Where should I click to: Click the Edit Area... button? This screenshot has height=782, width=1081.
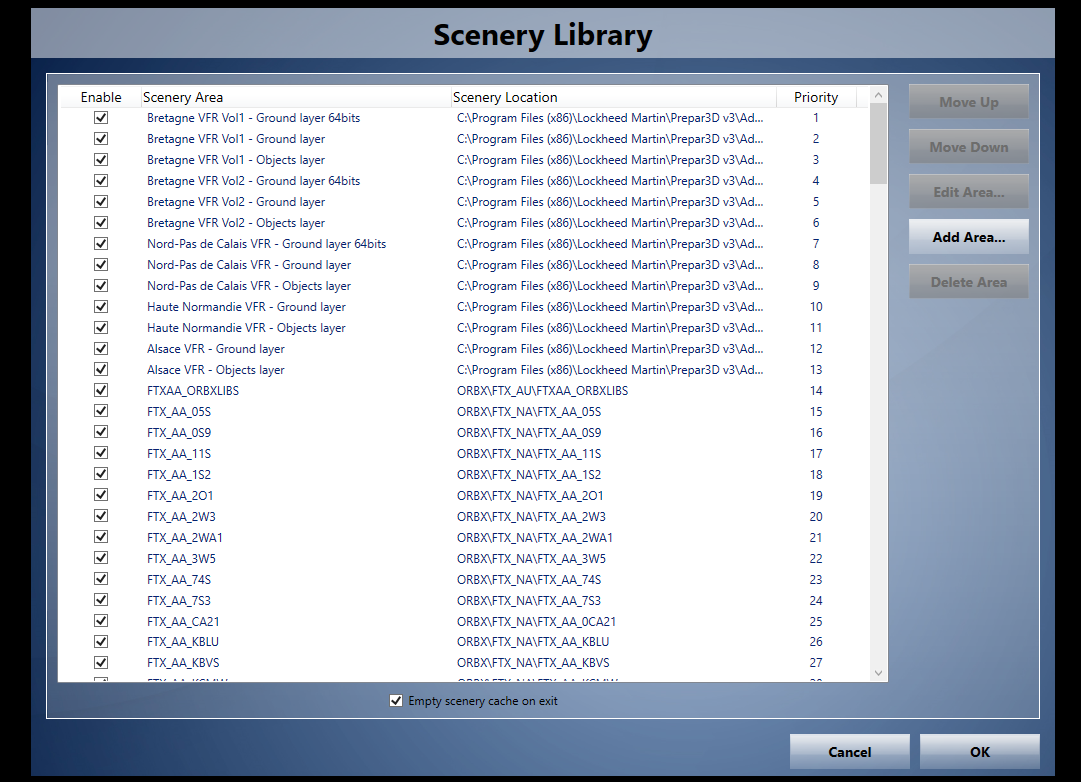click(969, 192)
